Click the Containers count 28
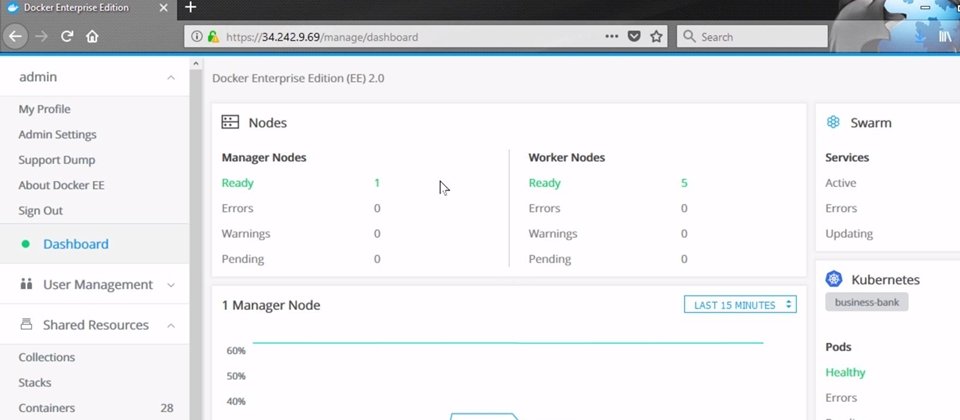This screenshot has height=420, width=960. (167, 408)
